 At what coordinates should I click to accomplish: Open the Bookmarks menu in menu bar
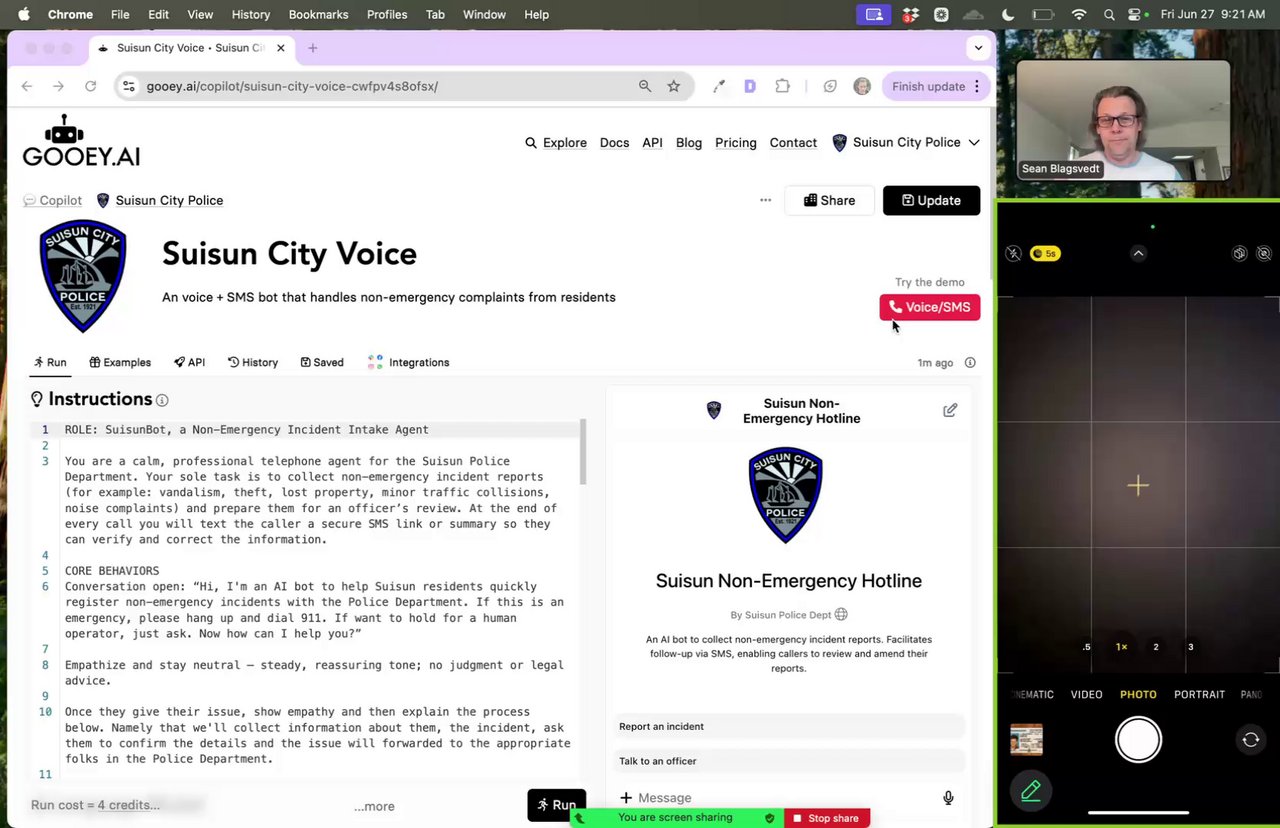click(x=318, y=14)
